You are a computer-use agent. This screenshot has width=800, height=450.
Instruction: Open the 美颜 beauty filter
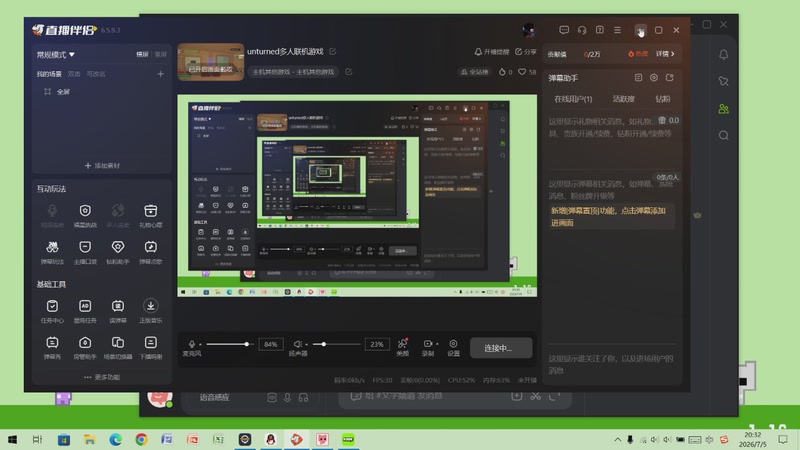point(403,346)
